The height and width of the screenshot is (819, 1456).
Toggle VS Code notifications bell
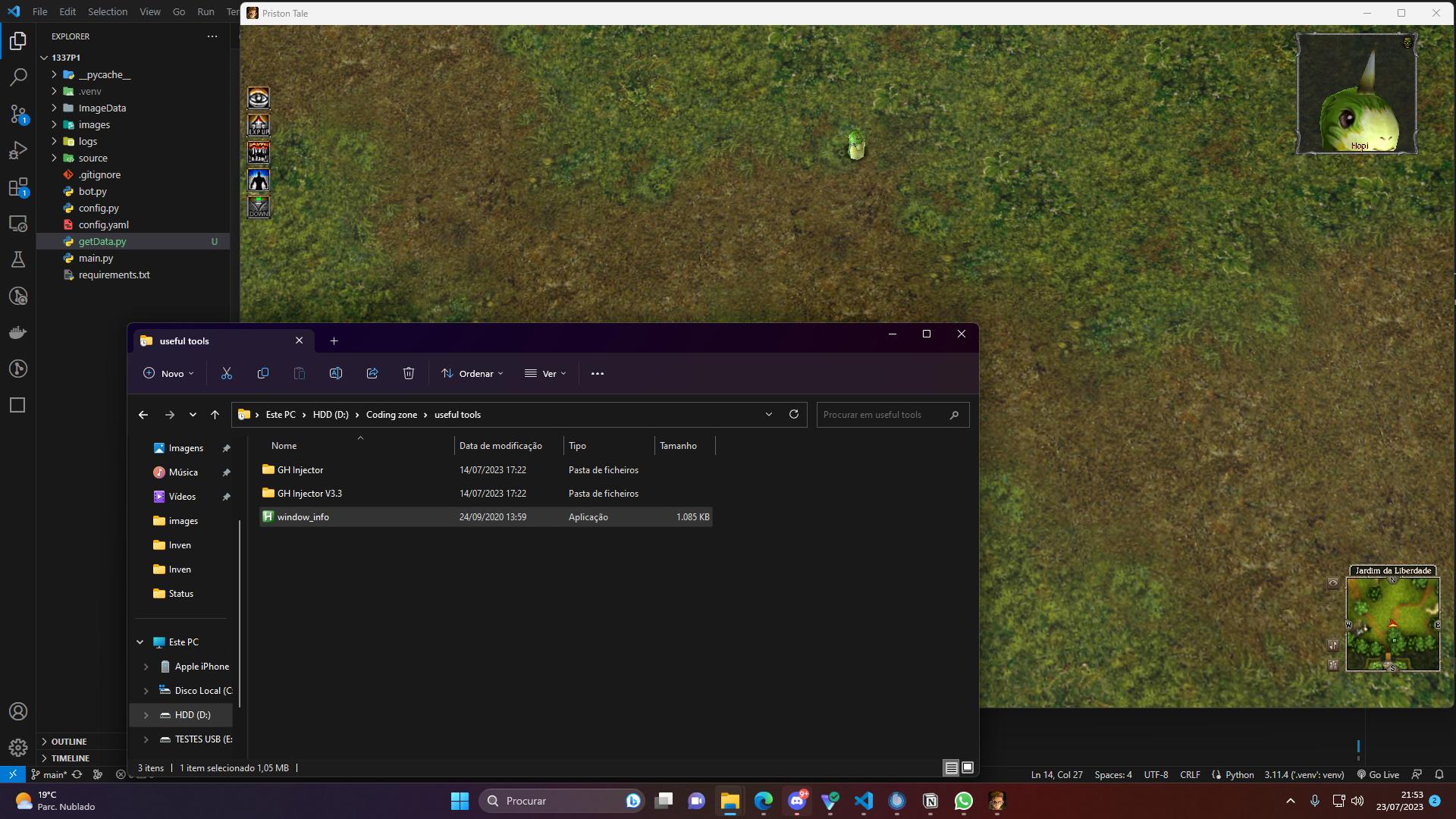[1439, 774]
